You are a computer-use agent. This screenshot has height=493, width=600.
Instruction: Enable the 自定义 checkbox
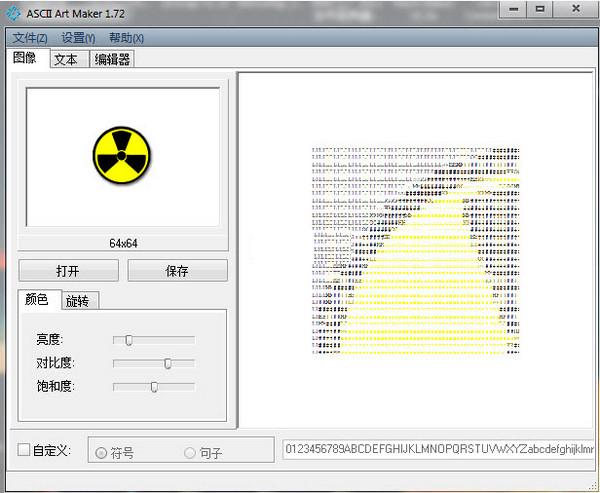pos(24,450)
